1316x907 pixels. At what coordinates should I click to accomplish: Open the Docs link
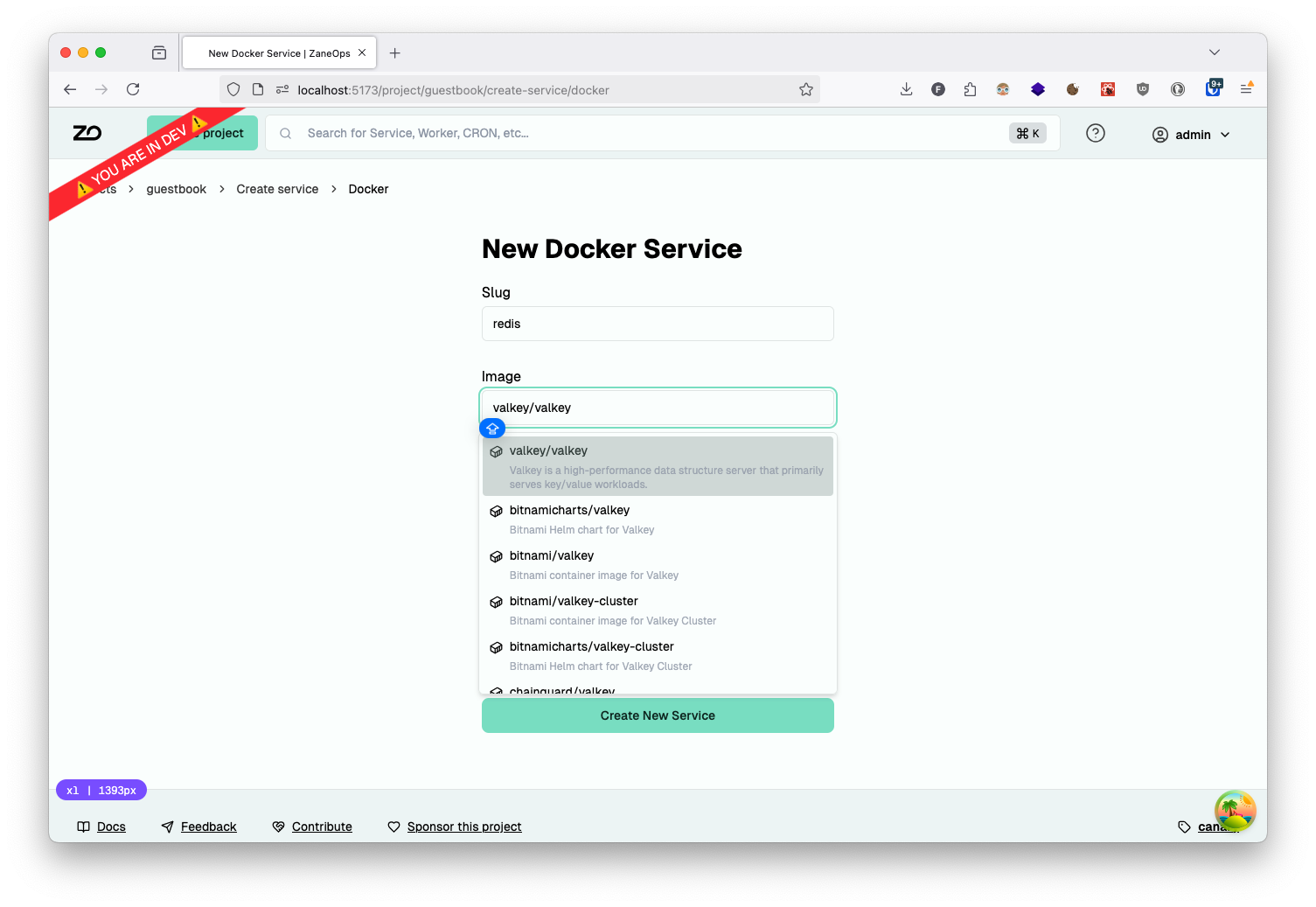(x=101, y=827)
